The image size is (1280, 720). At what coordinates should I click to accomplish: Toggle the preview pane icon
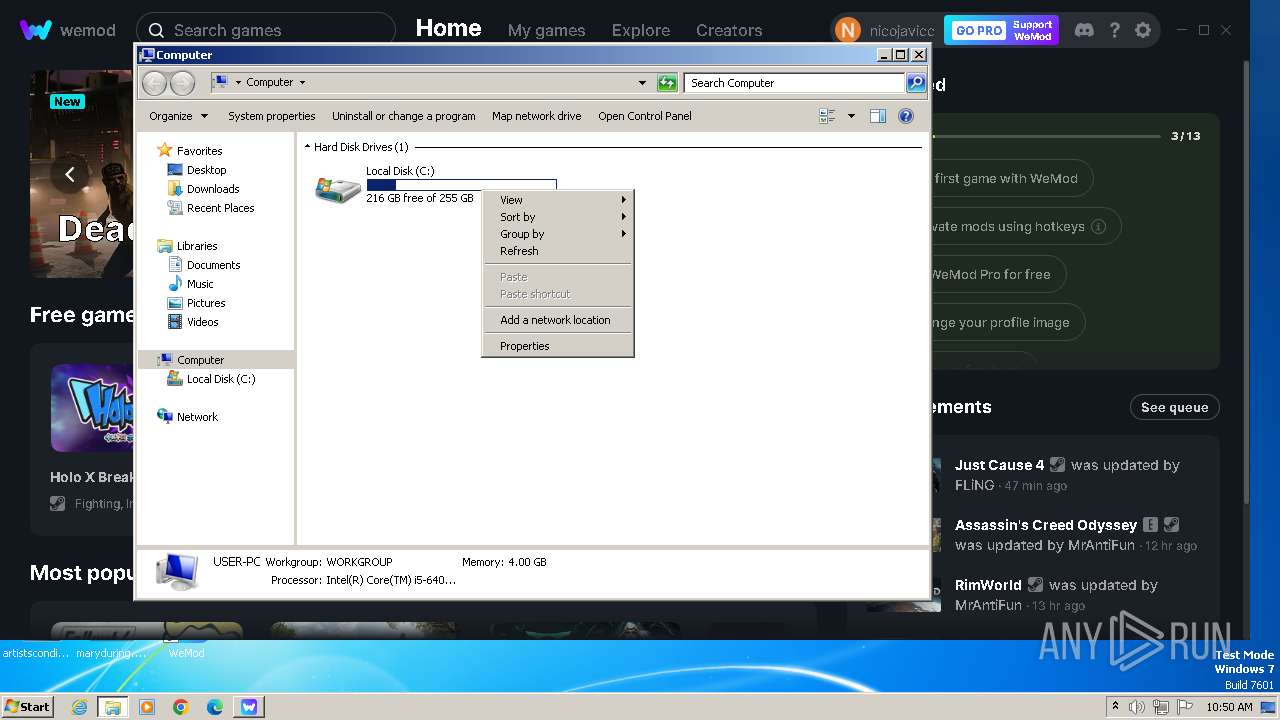click(877, 116)
